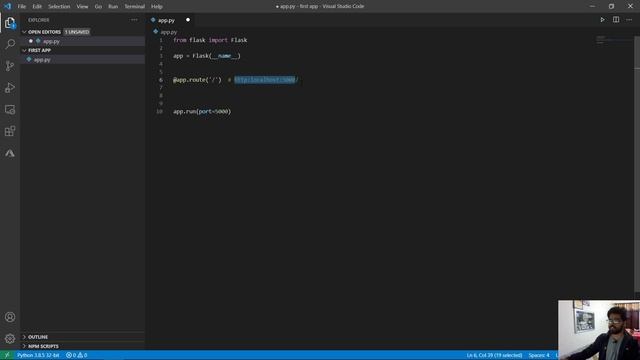Screen dimensions: 640x360
Task: Click on the 'app = Flask(__name__)' line
Action: tap(207, 56)
